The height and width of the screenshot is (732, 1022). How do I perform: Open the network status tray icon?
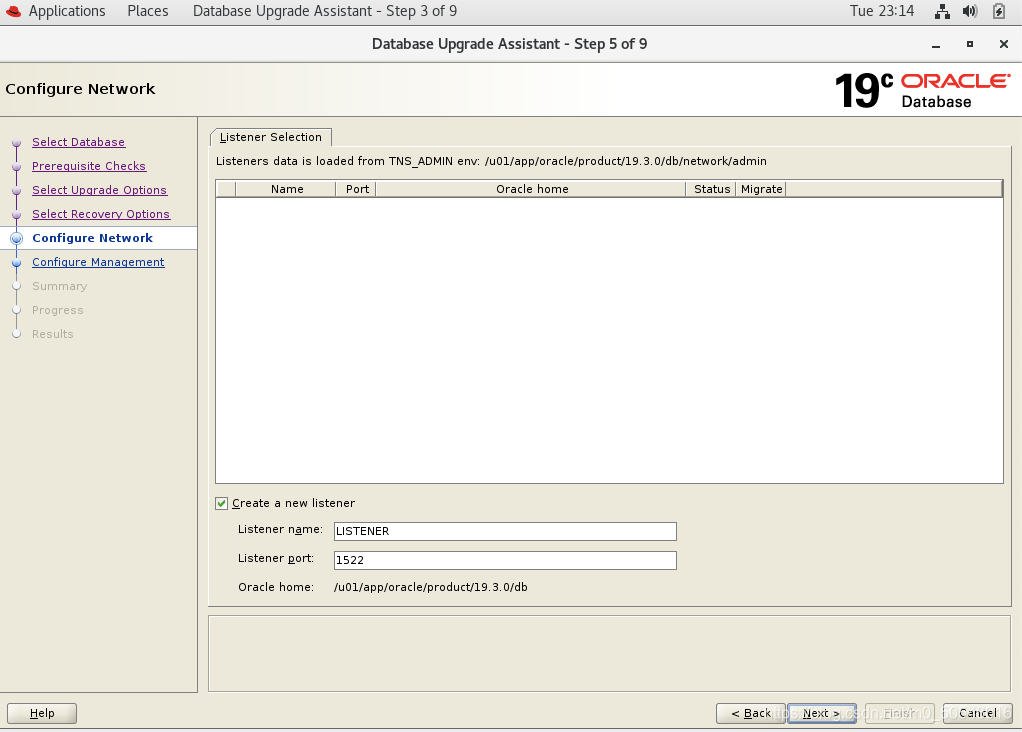click(942, 11)
